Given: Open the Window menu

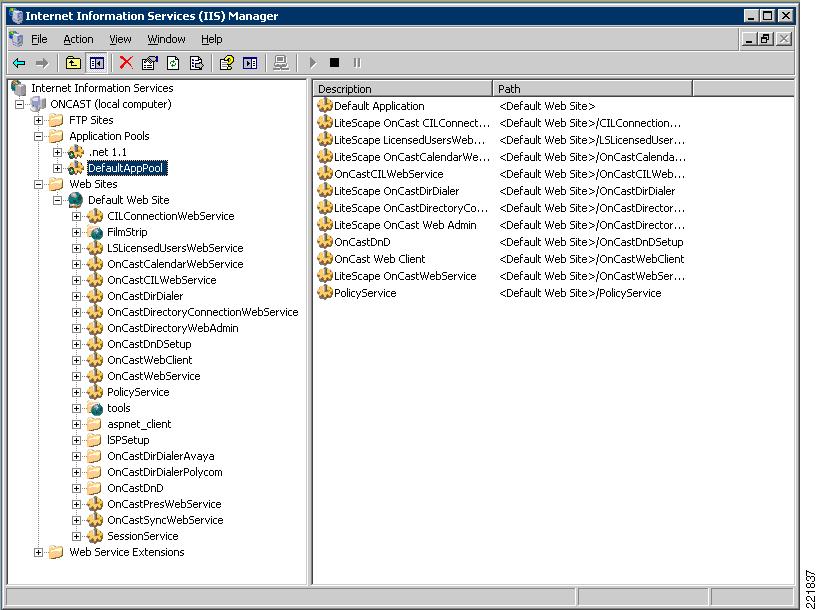Looking at the screenshot, I should point(166,39).
